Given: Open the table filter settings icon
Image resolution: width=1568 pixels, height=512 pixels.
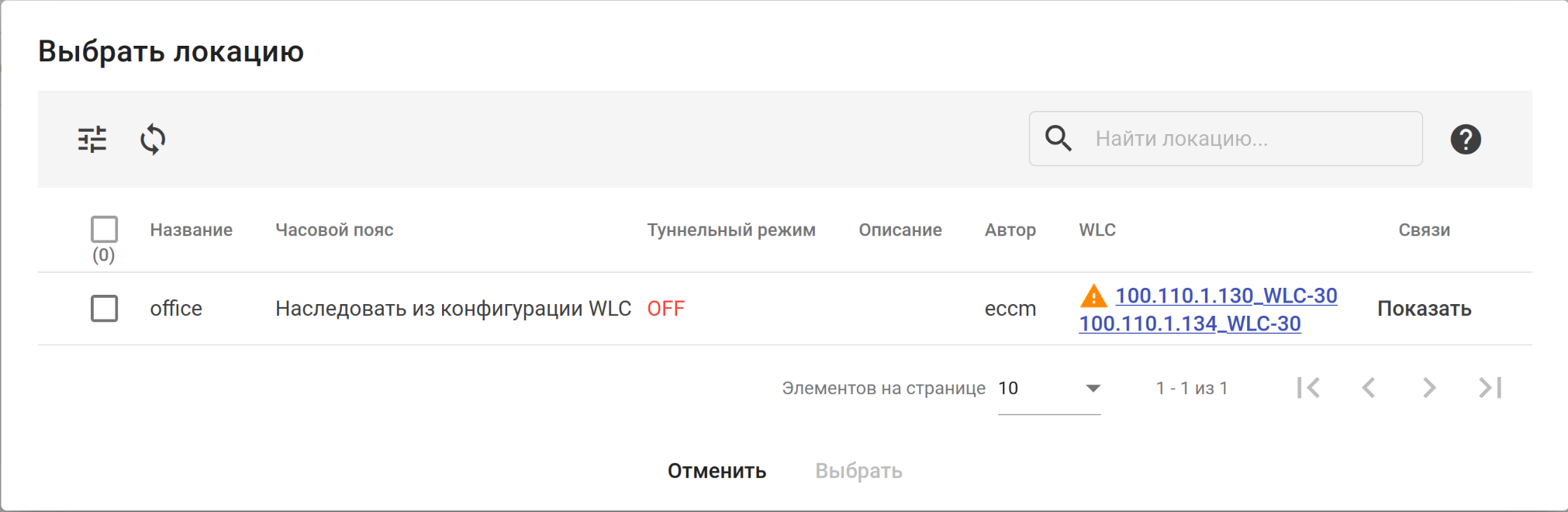Looking at the screenshot, I should (92, 140).
